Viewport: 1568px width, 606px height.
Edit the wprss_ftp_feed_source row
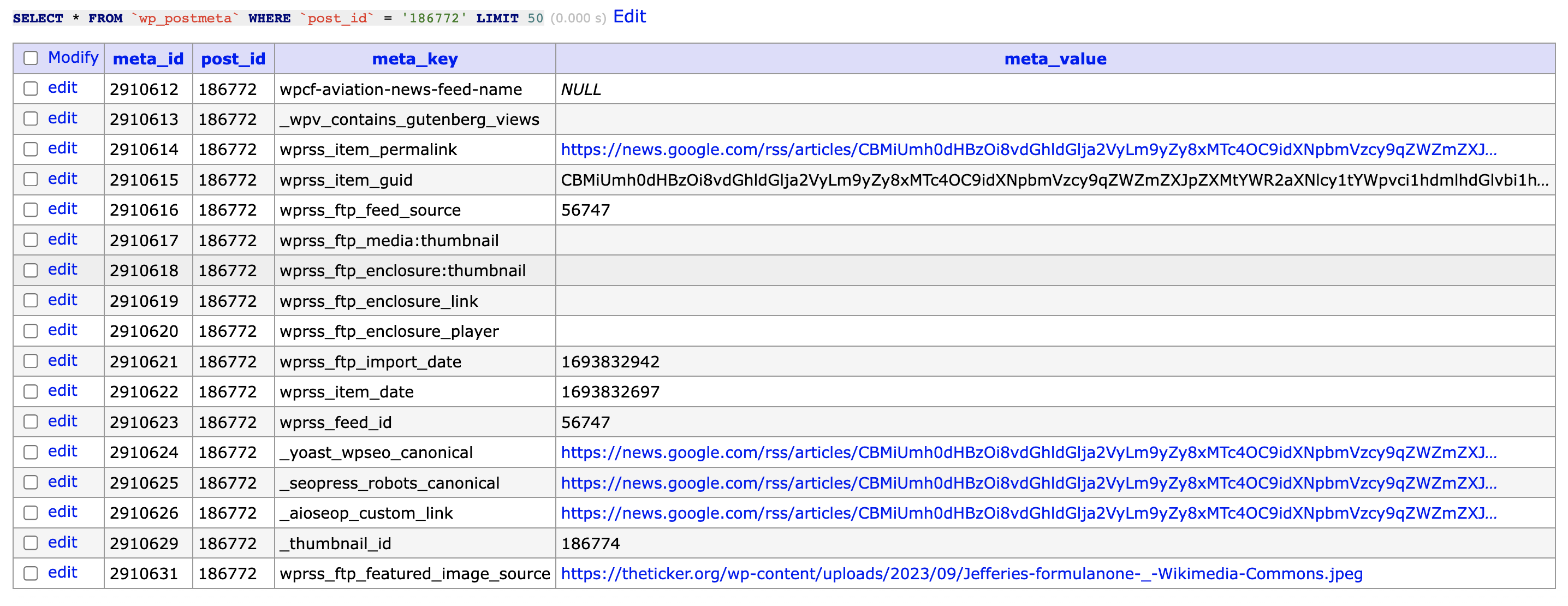click(63, 209)
